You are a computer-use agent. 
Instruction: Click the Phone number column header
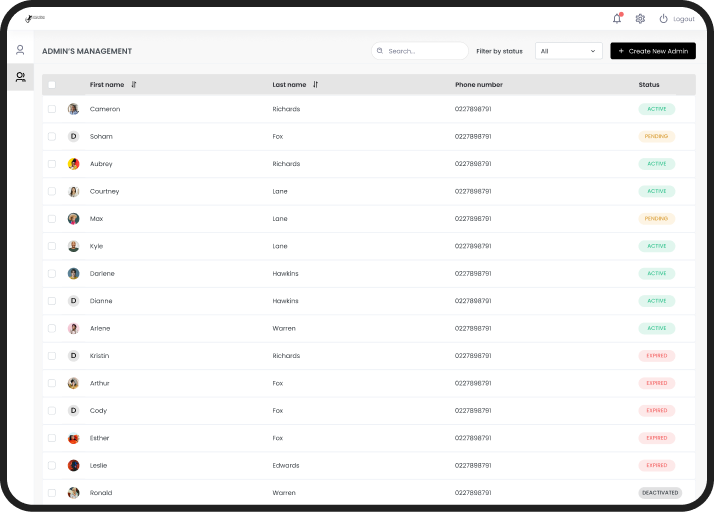pyautogui.click(x=479, y=84)
